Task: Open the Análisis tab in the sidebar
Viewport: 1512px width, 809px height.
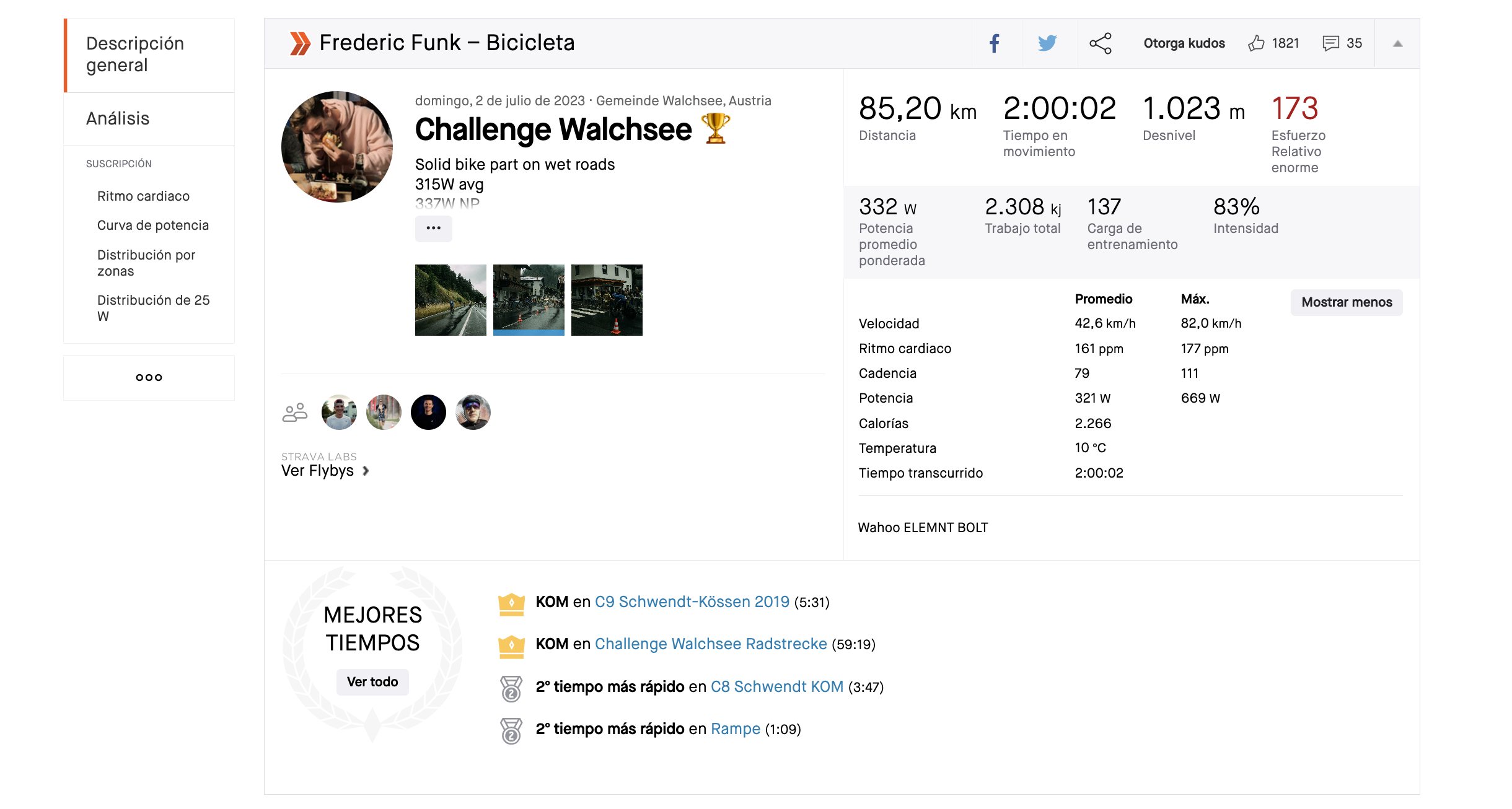Action: point(118,119)
